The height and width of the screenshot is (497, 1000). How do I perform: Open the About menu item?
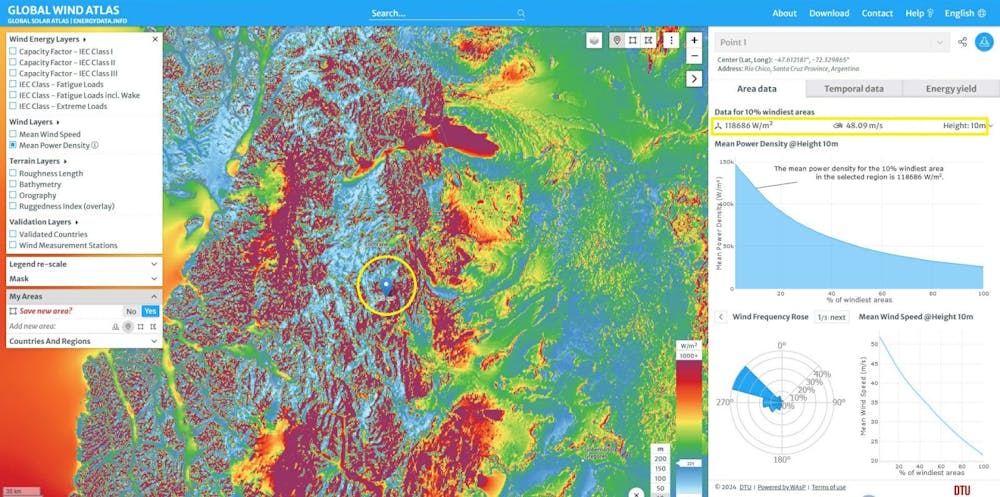click(784, 13)
